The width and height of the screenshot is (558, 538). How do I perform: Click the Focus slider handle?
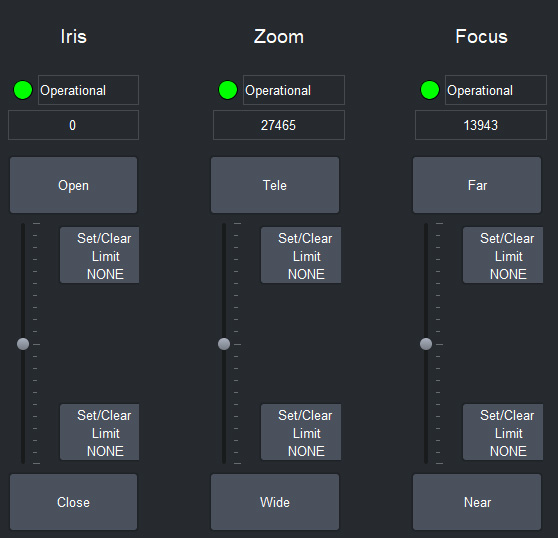(x=426, y=344)
